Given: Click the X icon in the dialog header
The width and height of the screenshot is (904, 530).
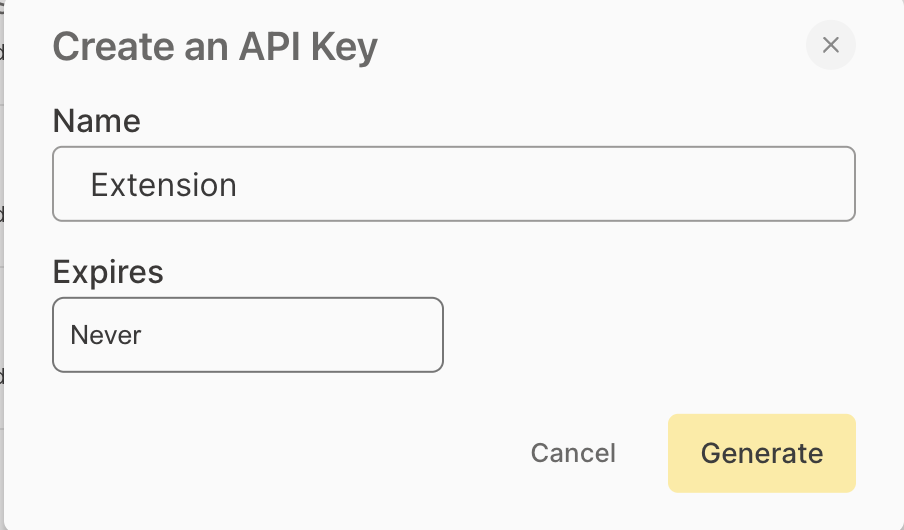Looking at the screenshot, I should [x=830, y=45].
